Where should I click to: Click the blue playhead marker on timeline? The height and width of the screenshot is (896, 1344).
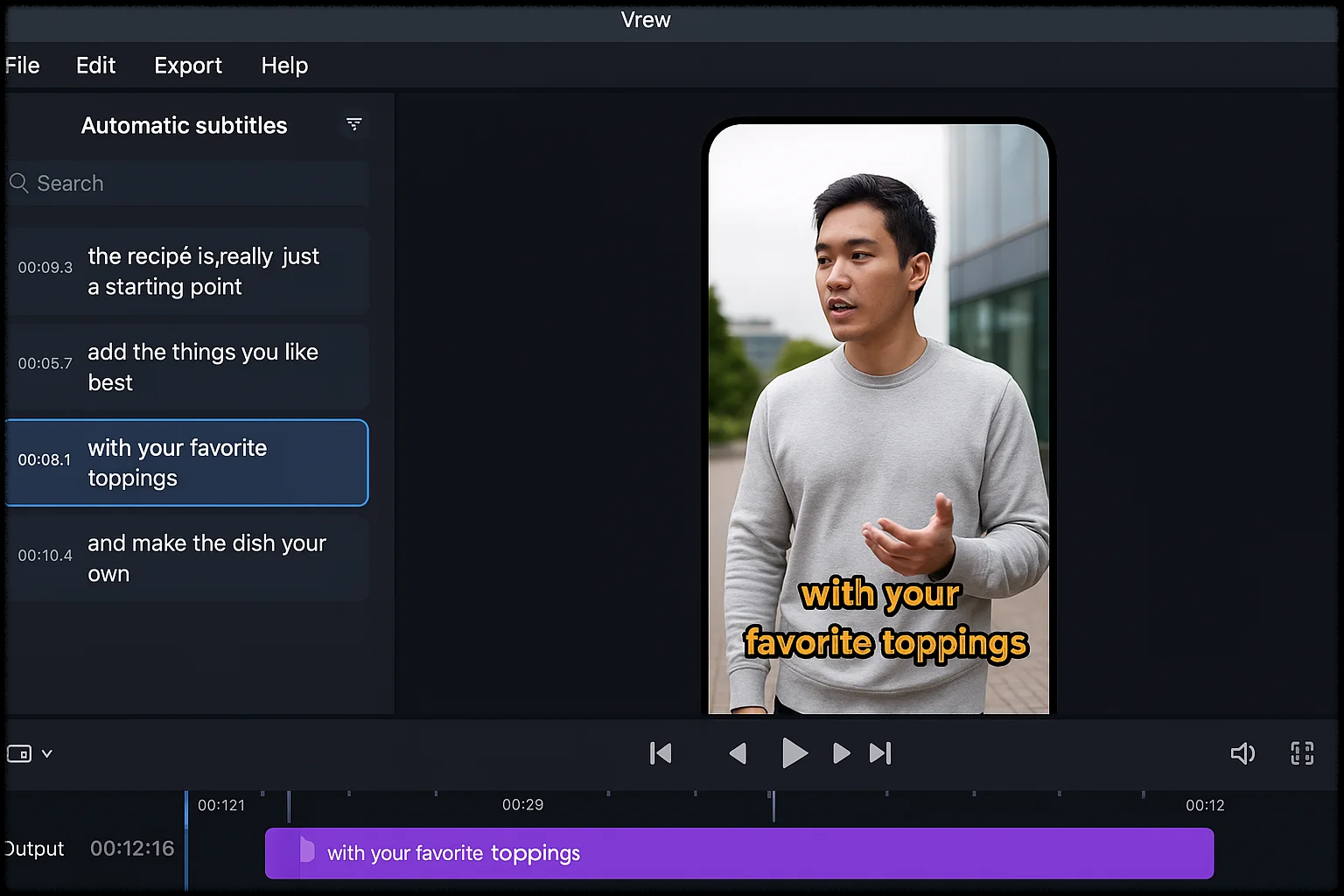coord(186,840)
